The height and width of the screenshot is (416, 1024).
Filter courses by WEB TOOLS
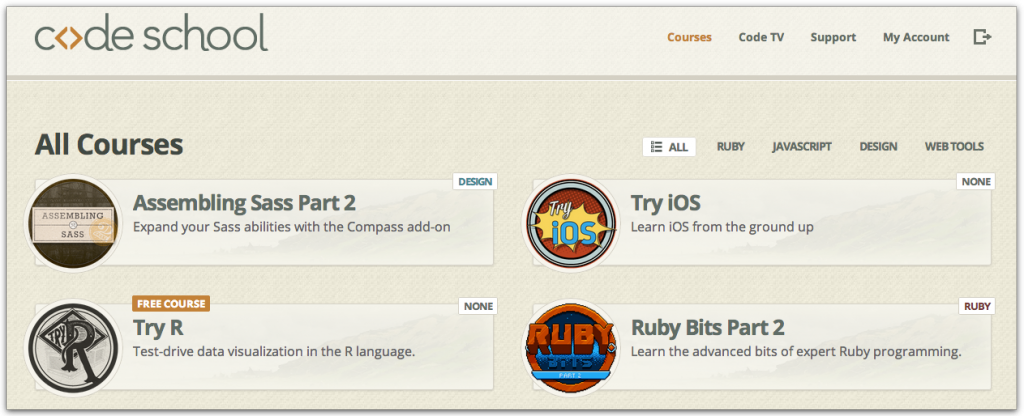coord(954,147)
